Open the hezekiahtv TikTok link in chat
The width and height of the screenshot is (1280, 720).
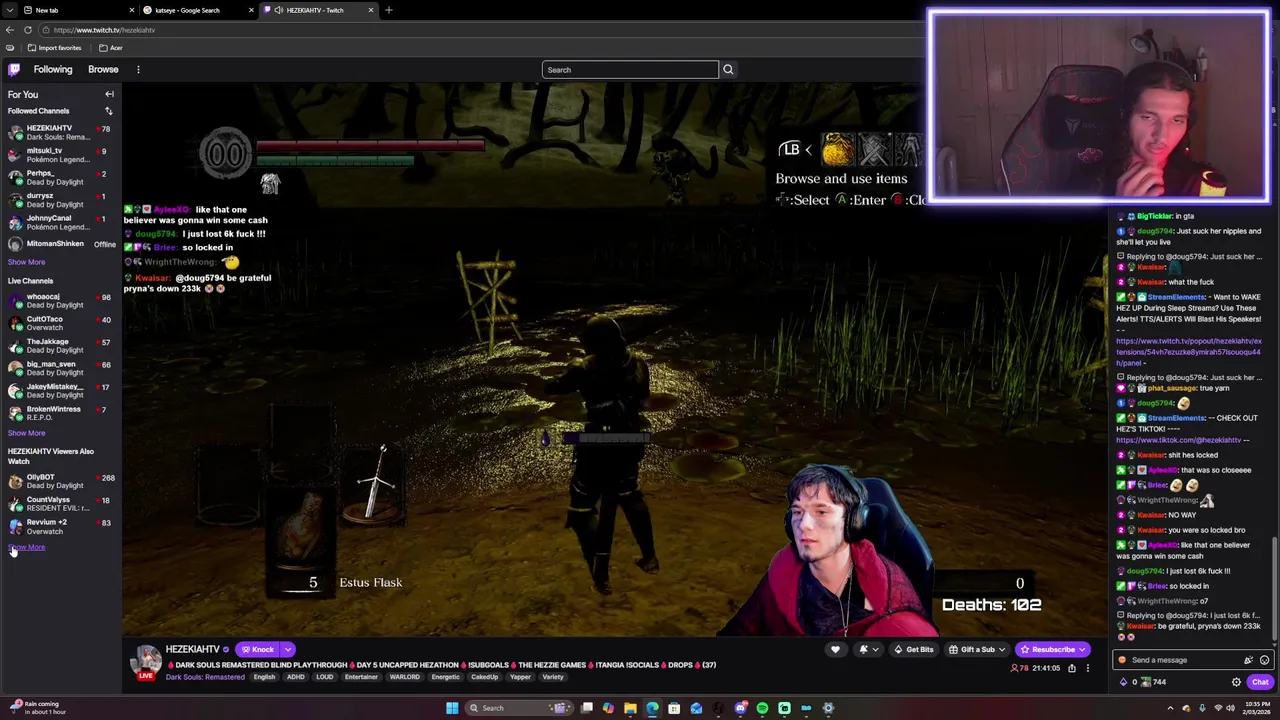pyautogui.click(x=1179, y=440)
